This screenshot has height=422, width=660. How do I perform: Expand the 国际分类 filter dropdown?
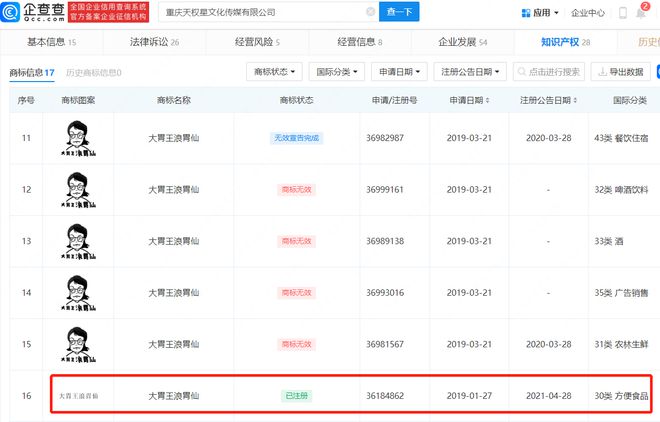337,72
